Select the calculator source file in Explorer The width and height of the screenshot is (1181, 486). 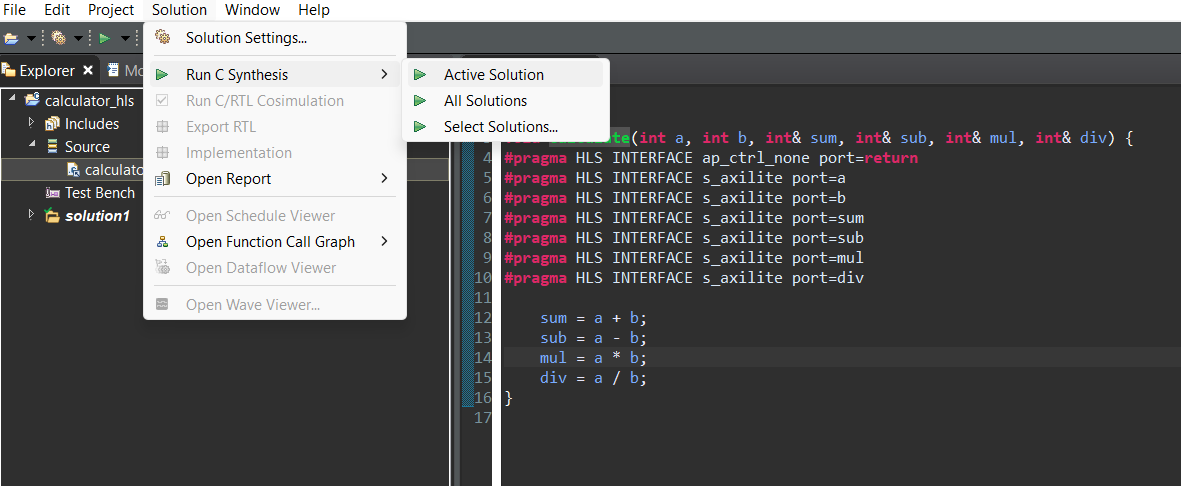114,170
